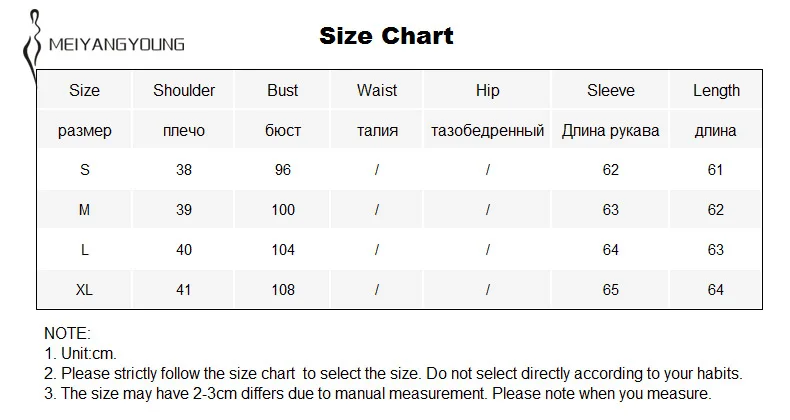Click the MEIYANGYOUNG brand name text
This screenshot has width=790, height=420.
[x=116, y=44]
